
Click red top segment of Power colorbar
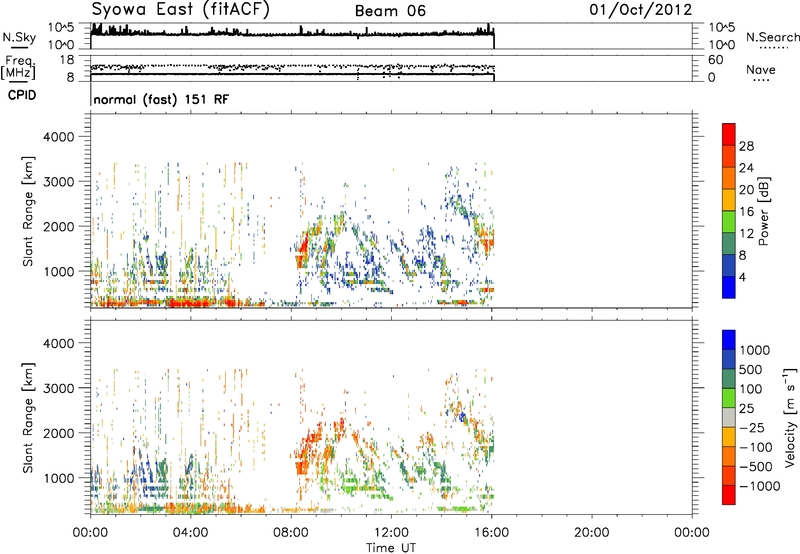pyautogui.click(x=729, y=134)
